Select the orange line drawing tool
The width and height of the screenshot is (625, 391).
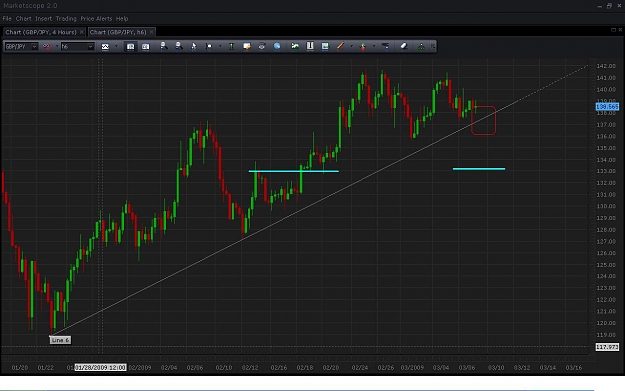(x=340, y=46)
